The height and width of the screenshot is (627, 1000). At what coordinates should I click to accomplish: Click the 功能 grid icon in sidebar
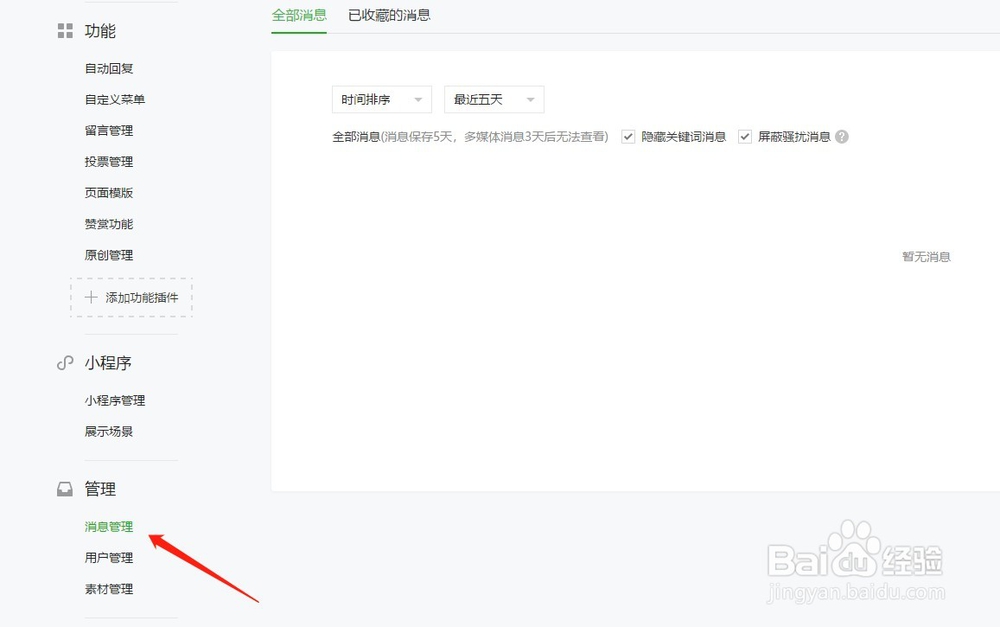[x=65, y=31]
